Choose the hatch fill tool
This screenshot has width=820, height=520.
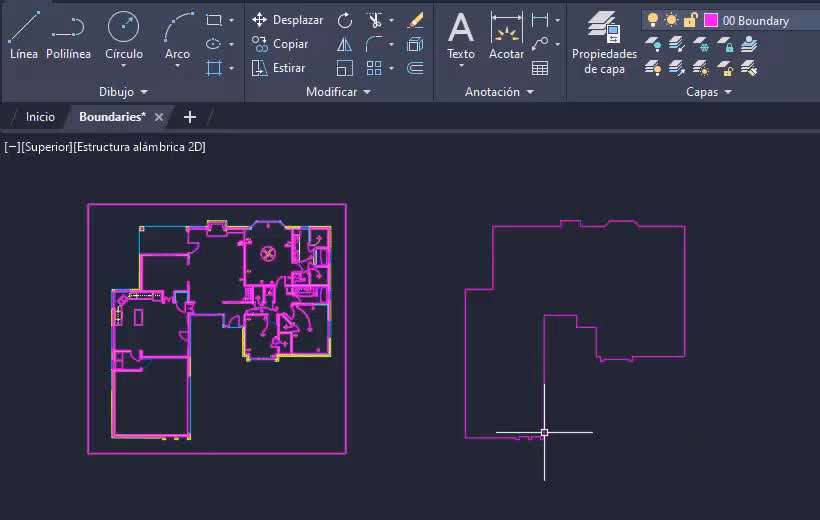tap(213, 68)
